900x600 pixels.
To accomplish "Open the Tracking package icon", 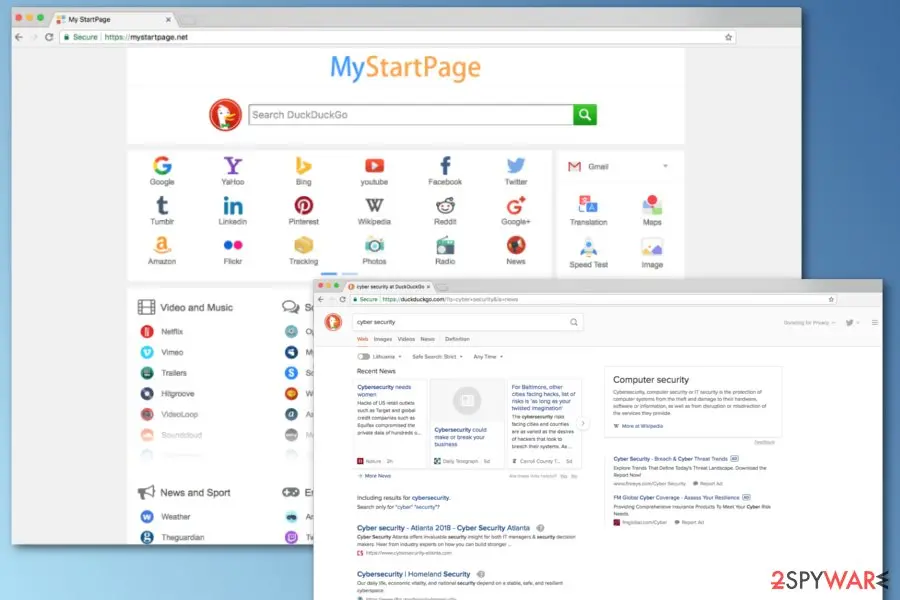I will point(303,245).
